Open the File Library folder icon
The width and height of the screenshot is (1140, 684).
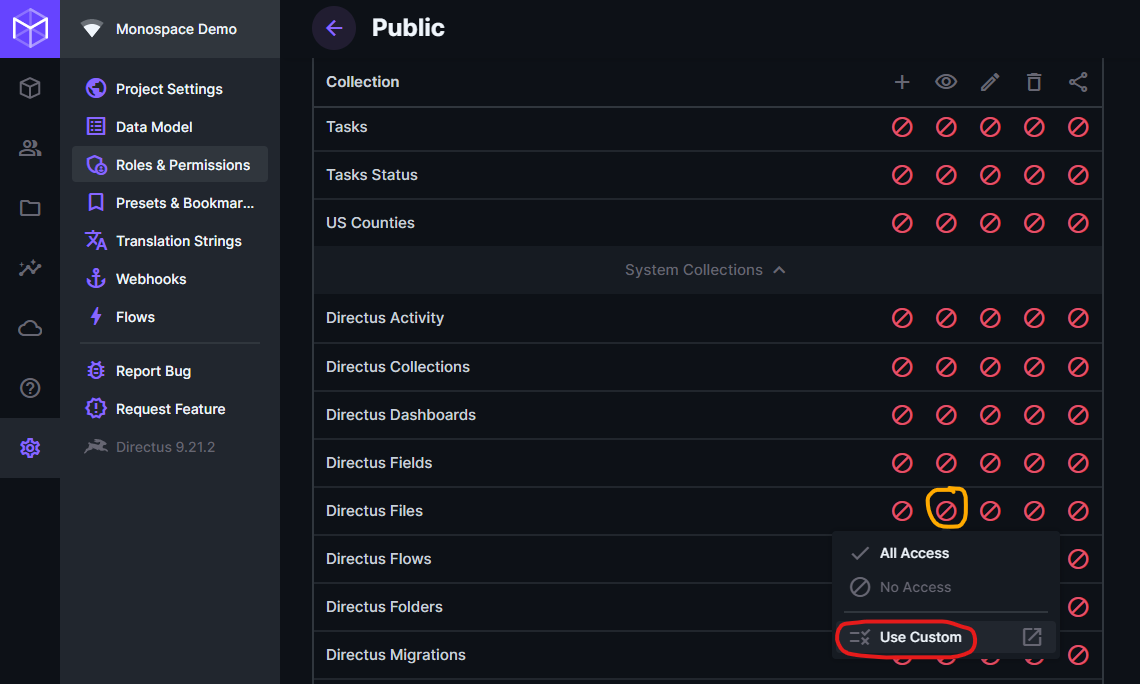(x=30, y=208)
